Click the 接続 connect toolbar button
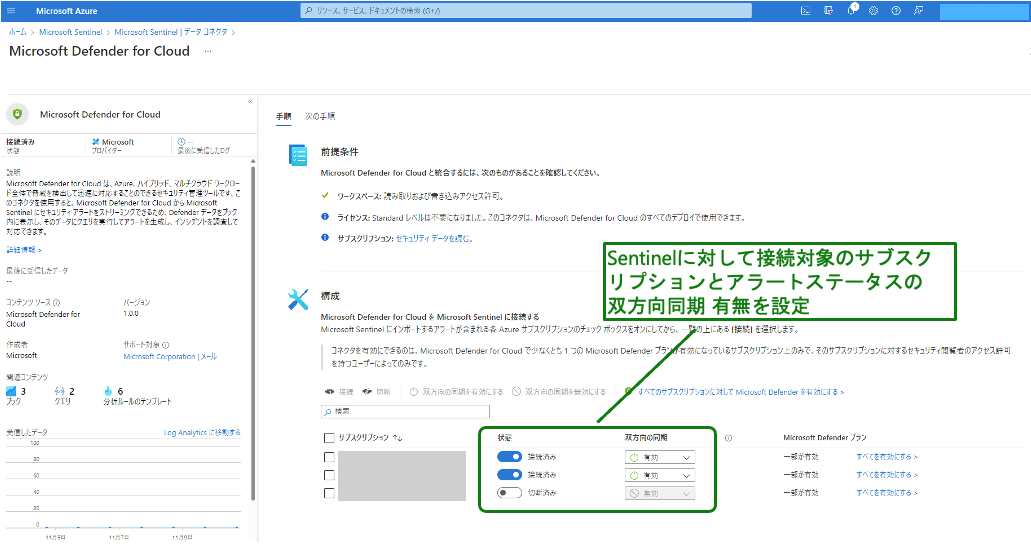 click(x=339, y=391)
